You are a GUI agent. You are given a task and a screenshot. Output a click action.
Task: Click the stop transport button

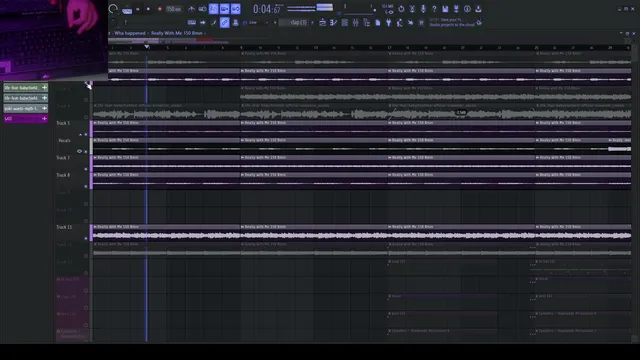pos(148,9)
